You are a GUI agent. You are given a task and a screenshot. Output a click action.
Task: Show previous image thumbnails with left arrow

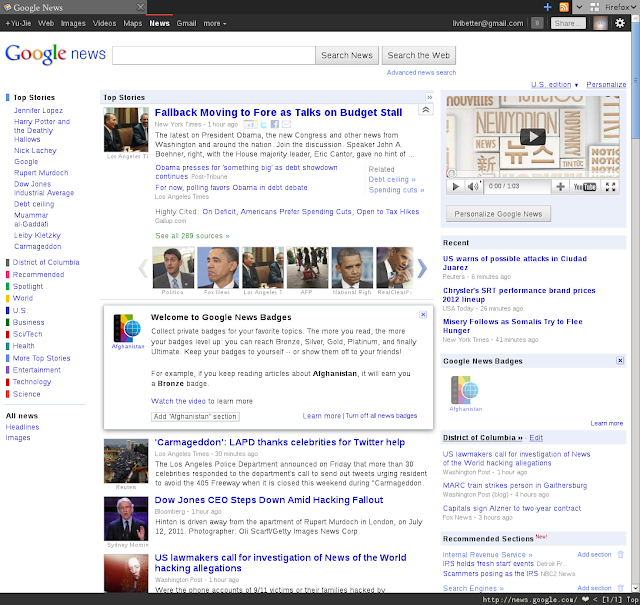143,268
